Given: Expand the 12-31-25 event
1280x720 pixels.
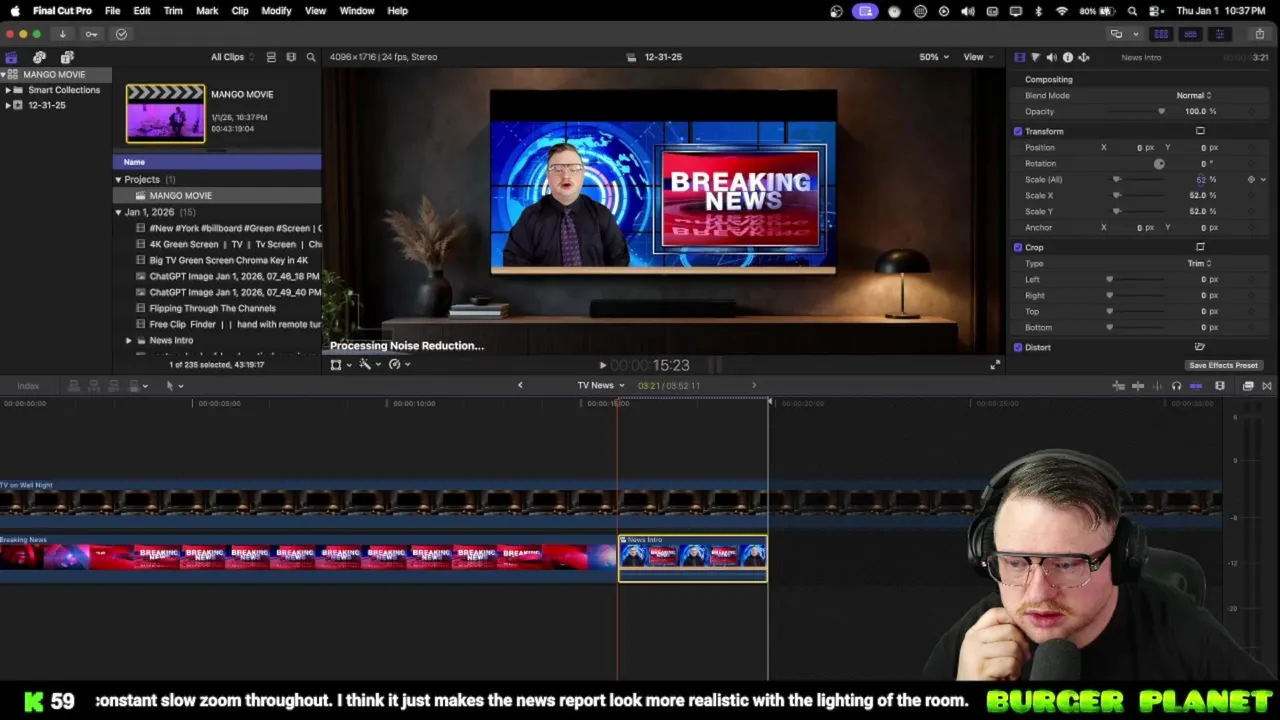Looking at the screenshot, I should [x=8, y=105].
